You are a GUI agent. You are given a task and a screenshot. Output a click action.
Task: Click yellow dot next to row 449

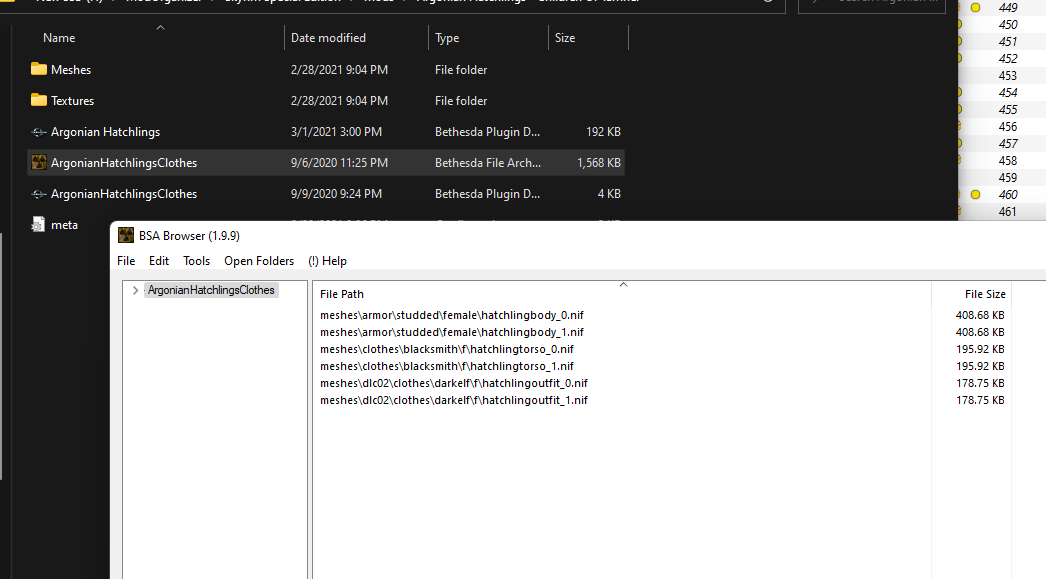[x=975, y=8]
